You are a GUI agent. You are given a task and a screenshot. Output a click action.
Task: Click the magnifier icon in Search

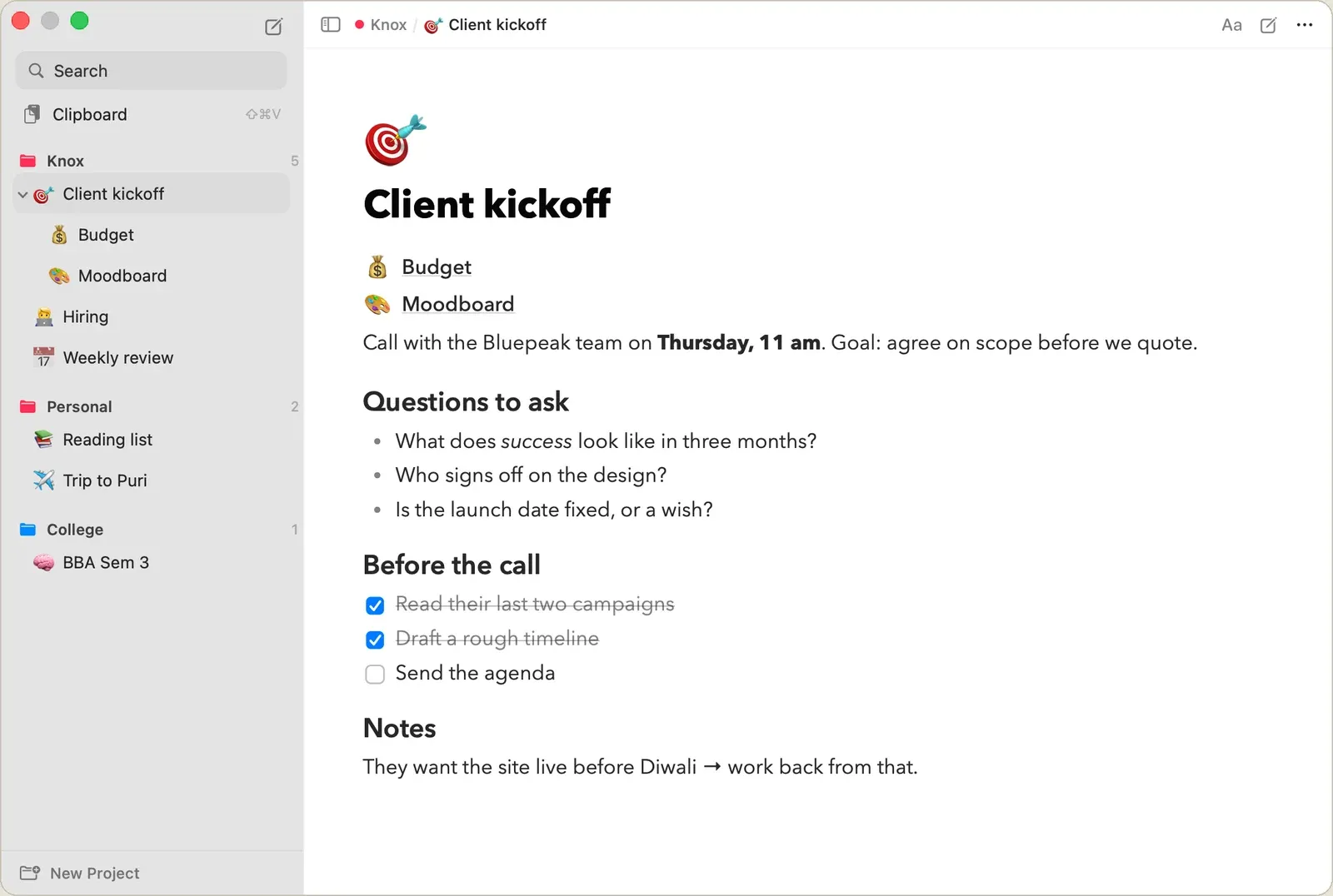point(36,71)
